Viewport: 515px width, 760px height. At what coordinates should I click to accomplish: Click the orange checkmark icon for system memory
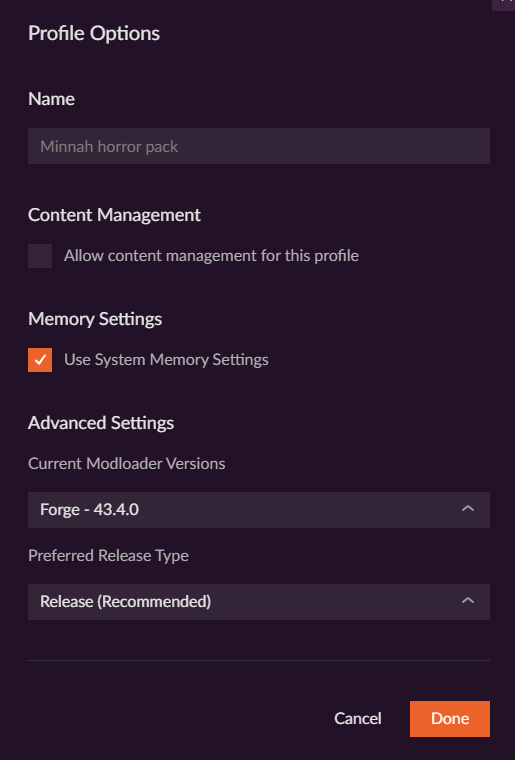(x=40, y=360)
